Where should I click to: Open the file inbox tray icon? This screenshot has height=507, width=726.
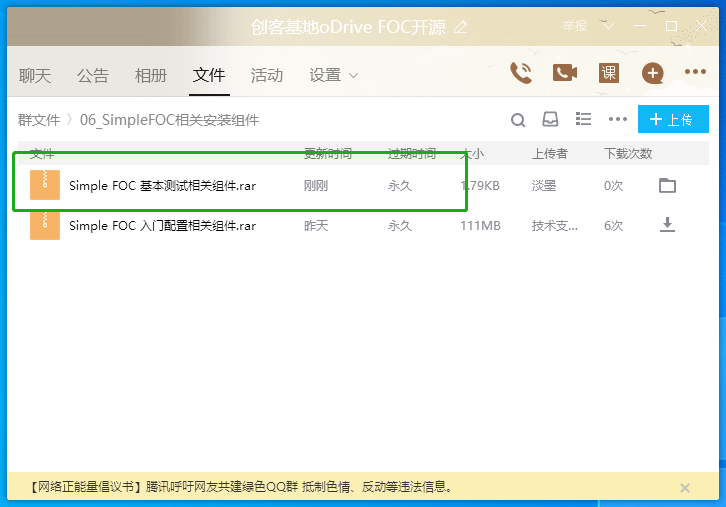tap(550, 119)
